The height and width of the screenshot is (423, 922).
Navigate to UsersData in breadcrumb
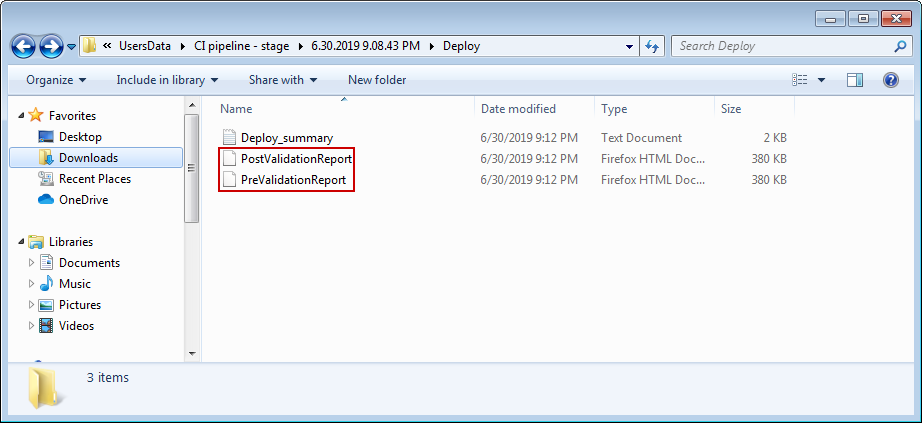click(x=145, y=46)
